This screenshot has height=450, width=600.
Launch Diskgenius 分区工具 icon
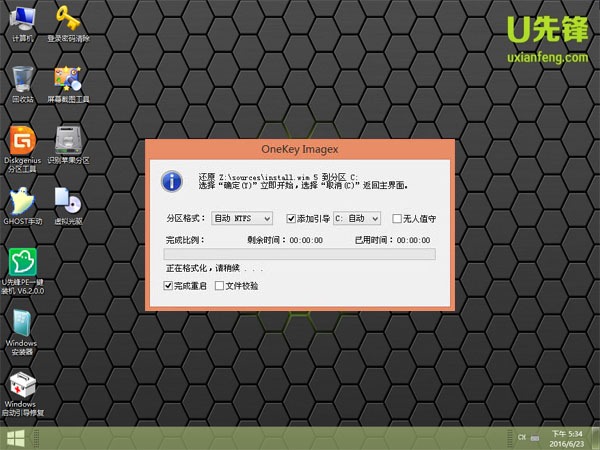coord(22,149)
